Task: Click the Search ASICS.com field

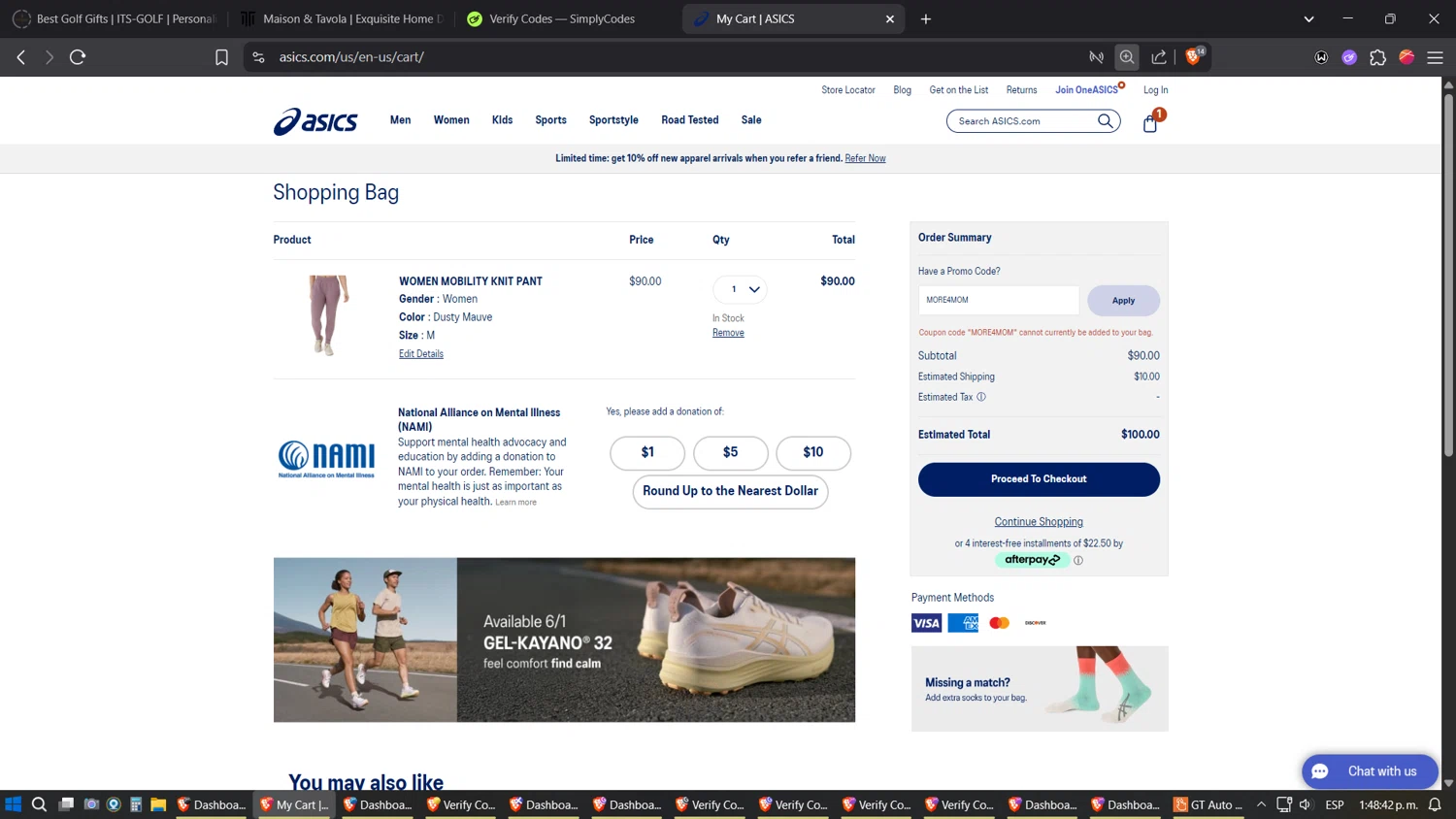Action: [1024, 121]
